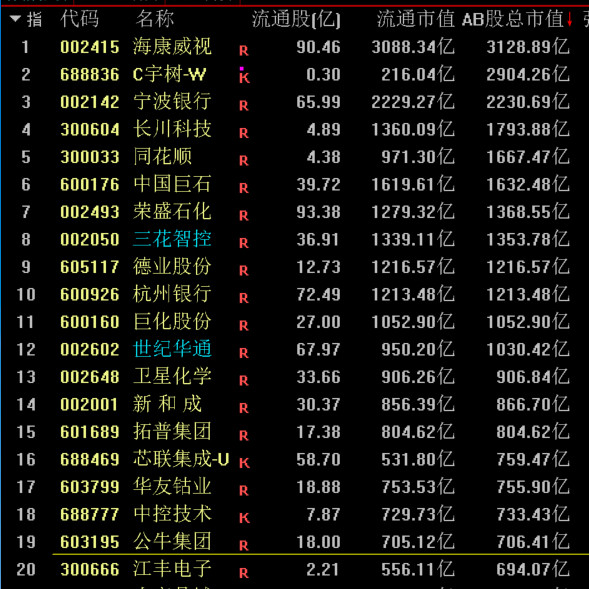Select stock name 同花顺
Screen dimensions: 589x589
(x=162, y=156)
